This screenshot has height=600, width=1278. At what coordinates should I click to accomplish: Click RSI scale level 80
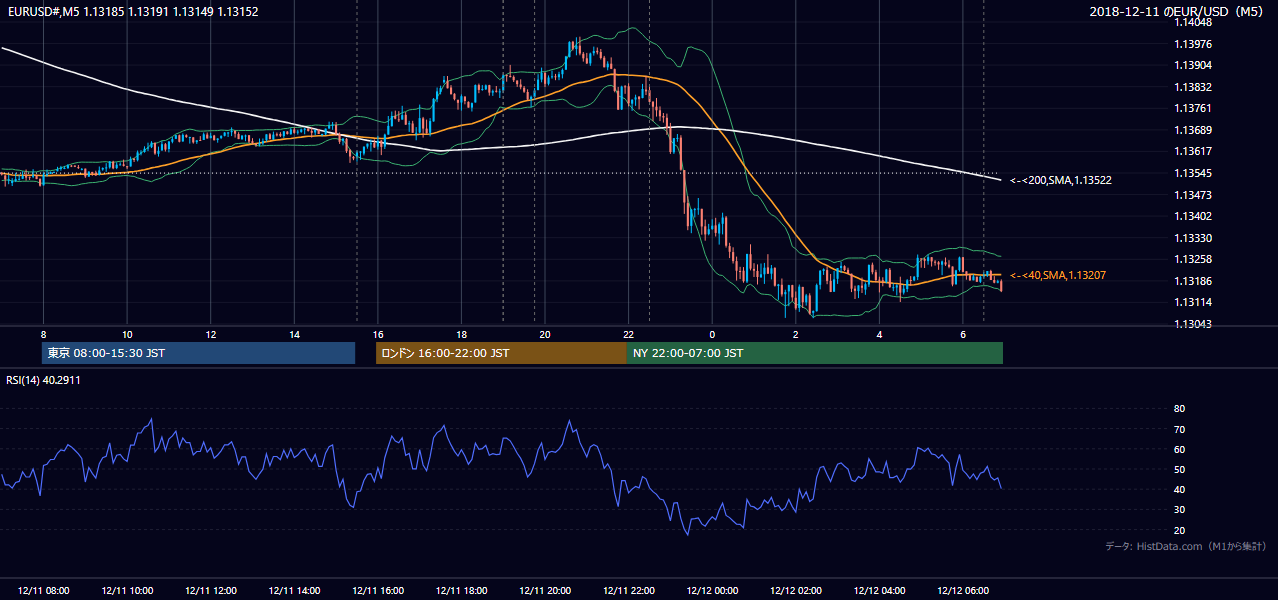click(x=1179, y=409)
